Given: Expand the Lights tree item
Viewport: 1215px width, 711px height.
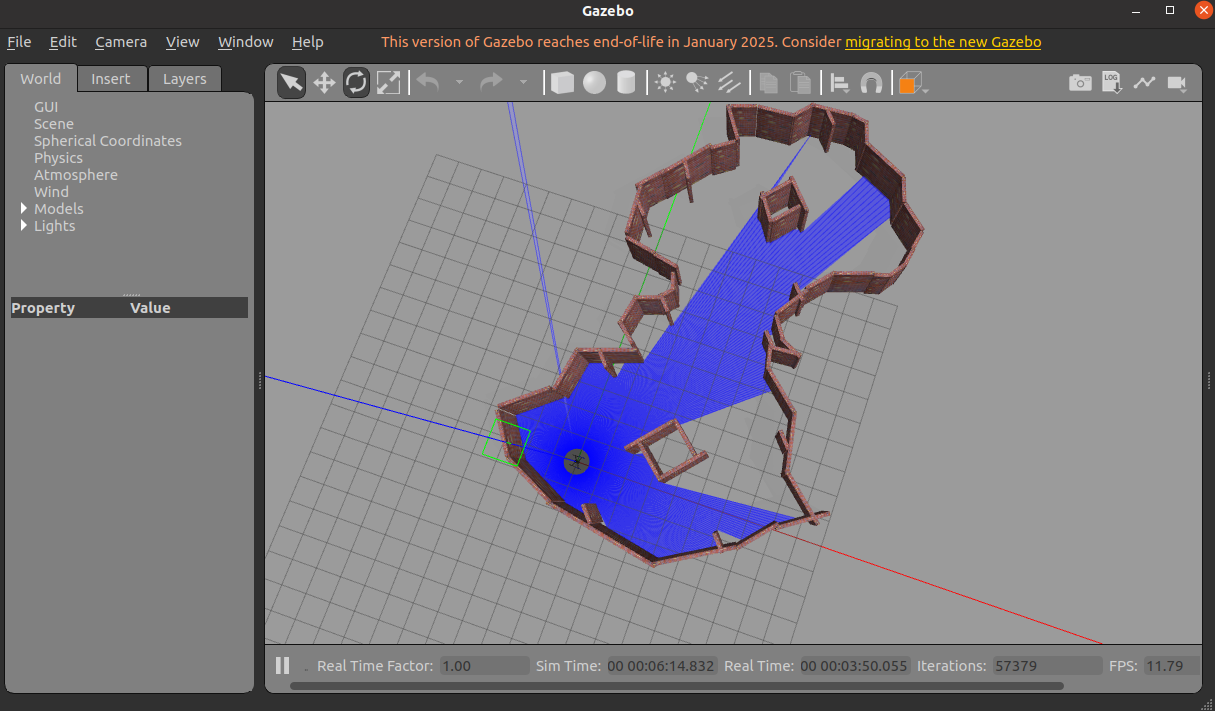Looking at the screenshot, I should pyautogui.click(x=24, y=225).
